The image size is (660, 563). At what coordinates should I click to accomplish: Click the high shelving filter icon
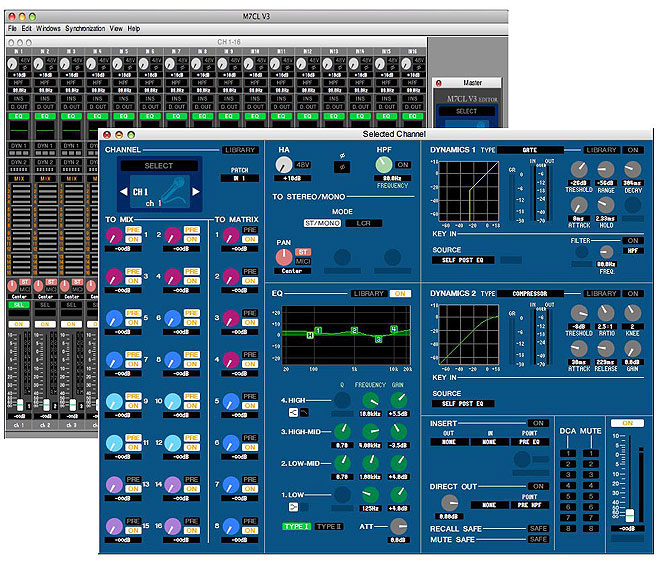[293, 412]
